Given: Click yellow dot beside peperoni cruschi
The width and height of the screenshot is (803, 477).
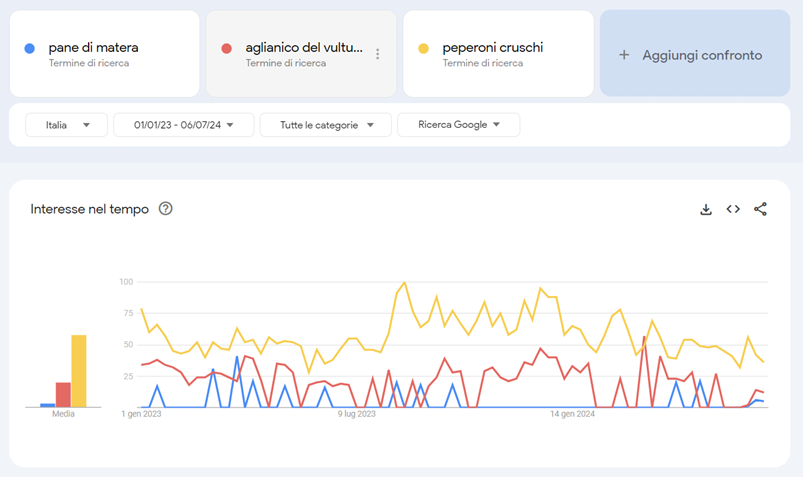Looking at the screenshot, I should tap(424, 48).
